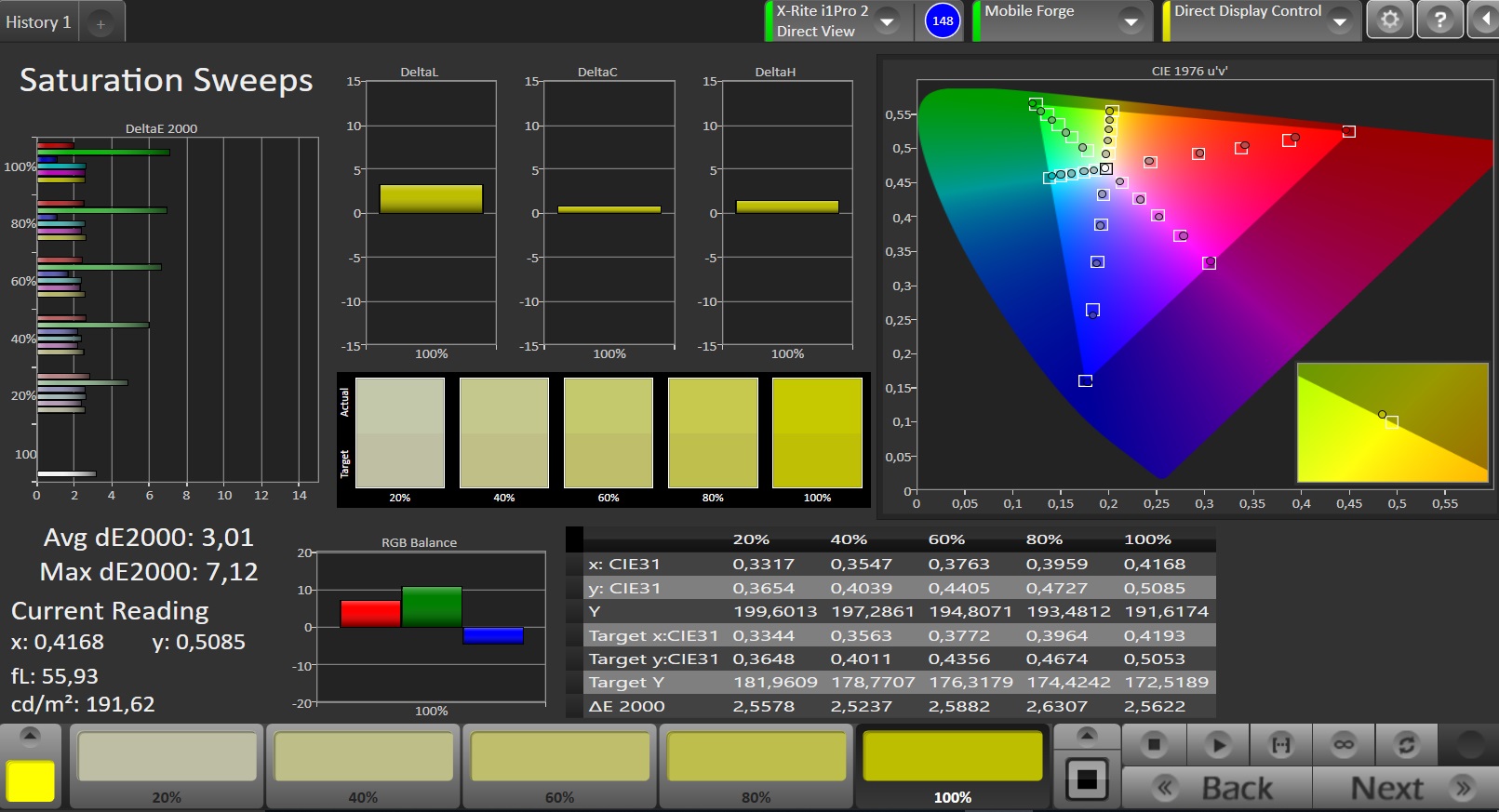The image size is (1499, 812).
Task: Open settings with the gear icon
Action: click(x=1389, y=20)
